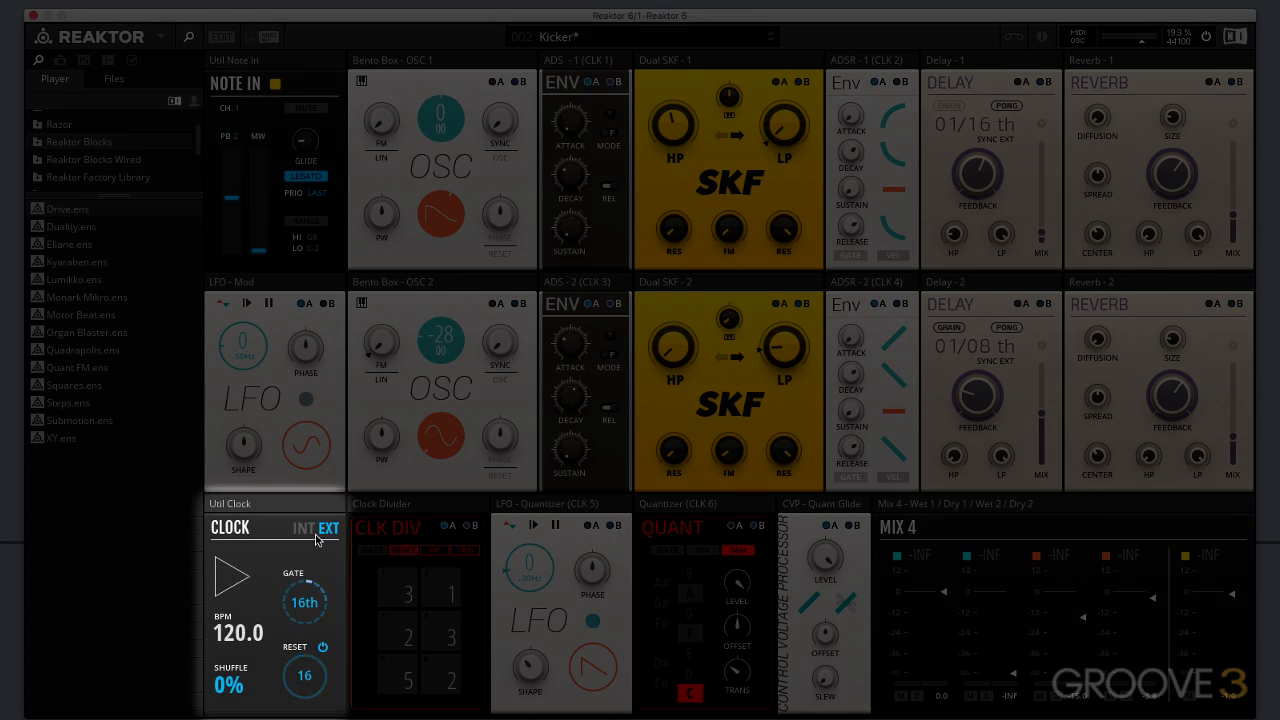This screenshot has width=1280, height=720.
Task: Click the search magnifier icon in the Reaktor header
Action: [189, 36]
